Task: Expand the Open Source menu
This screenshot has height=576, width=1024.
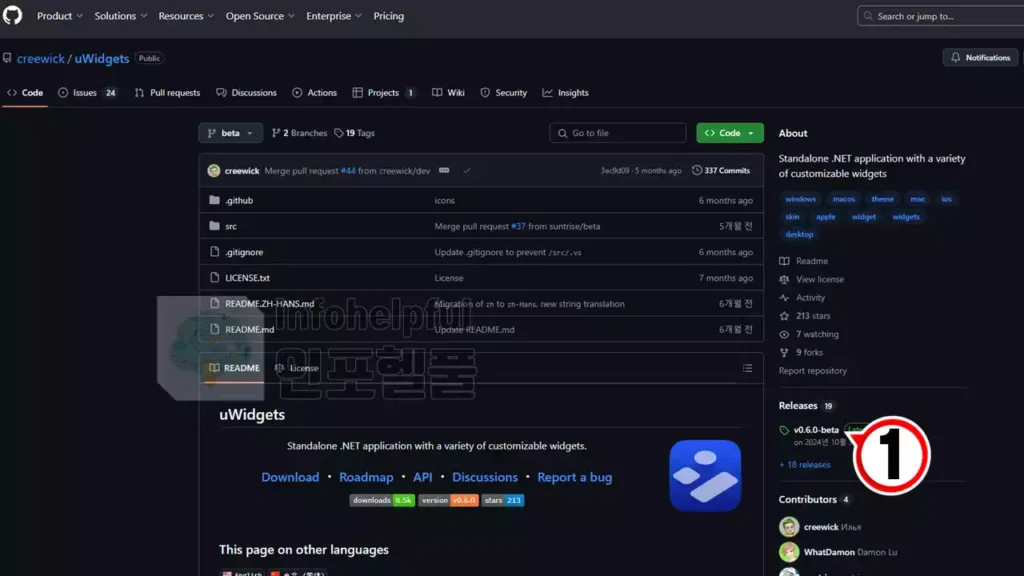Action: [259, 16]
